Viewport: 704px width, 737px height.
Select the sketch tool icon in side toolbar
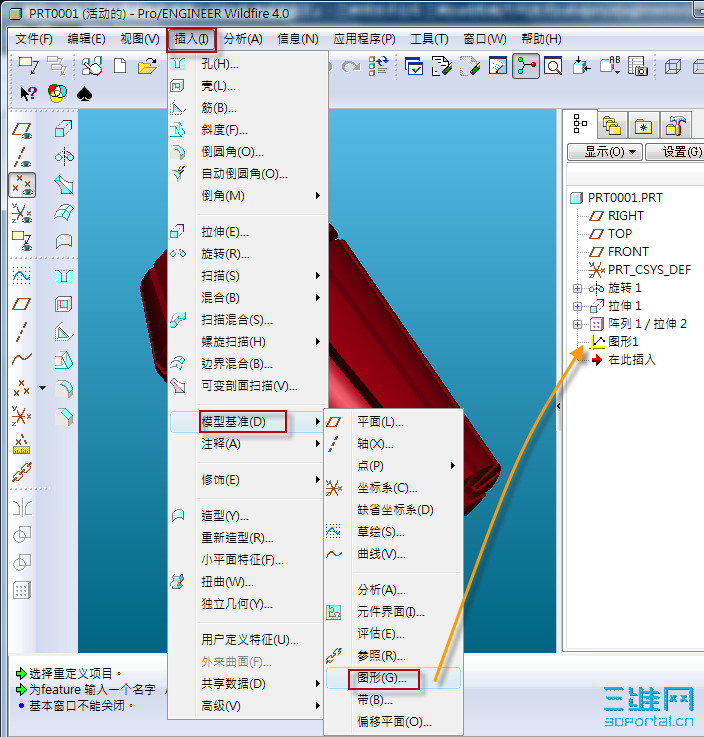21,276
